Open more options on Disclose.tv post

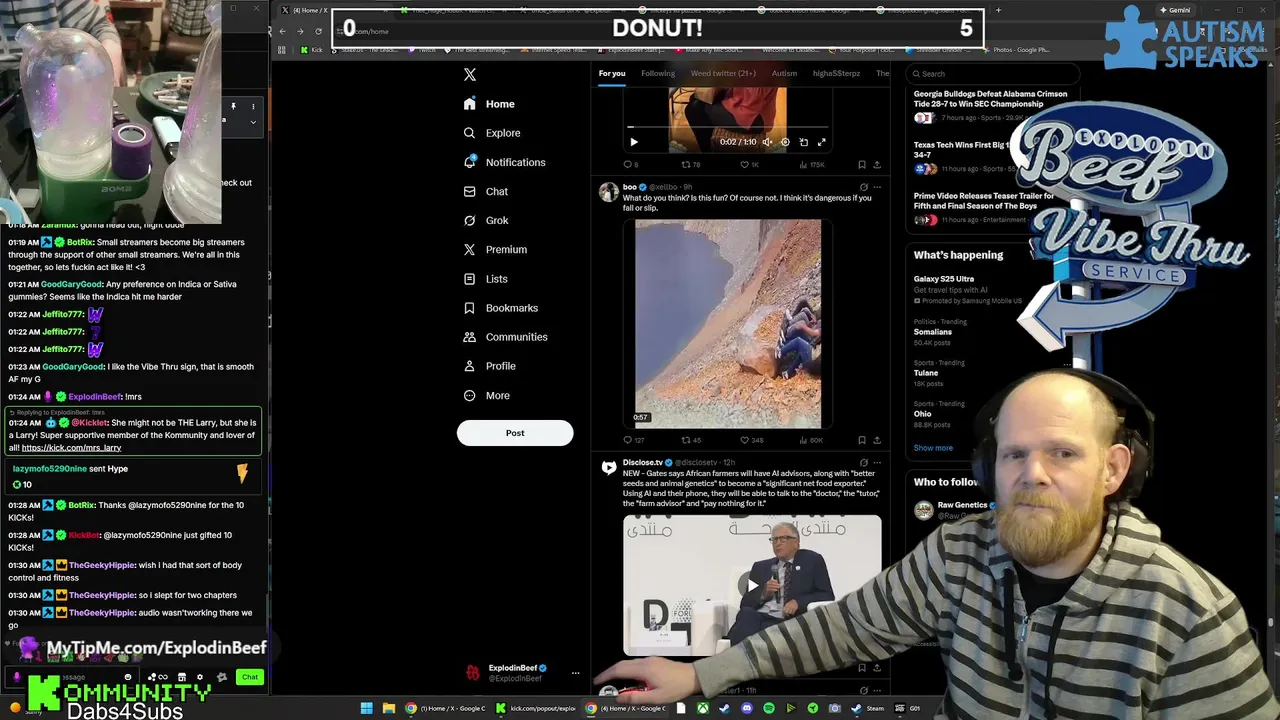(877, 463)
